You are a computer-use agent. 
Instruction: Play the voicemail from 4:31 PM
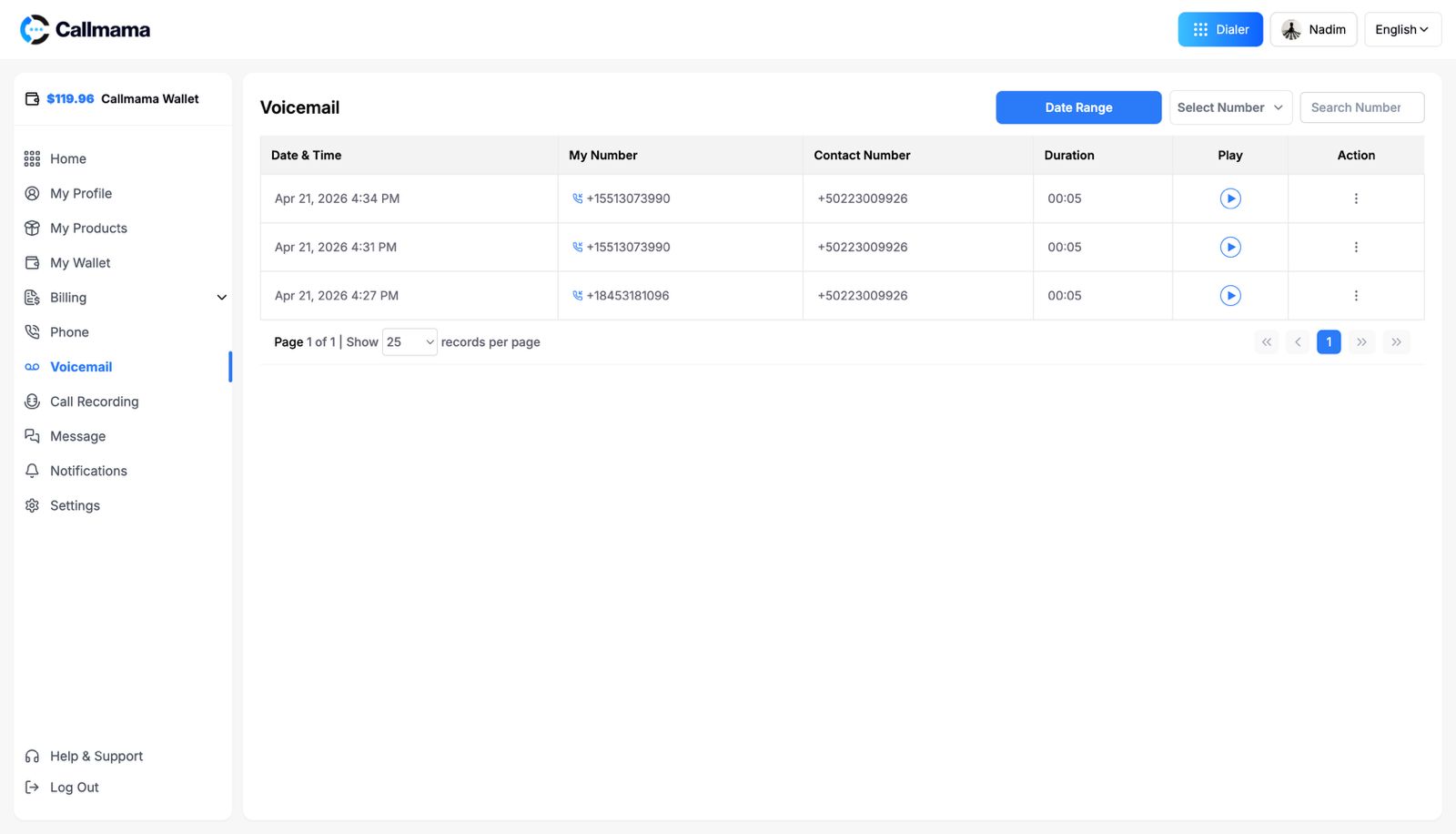(1230, 247)
